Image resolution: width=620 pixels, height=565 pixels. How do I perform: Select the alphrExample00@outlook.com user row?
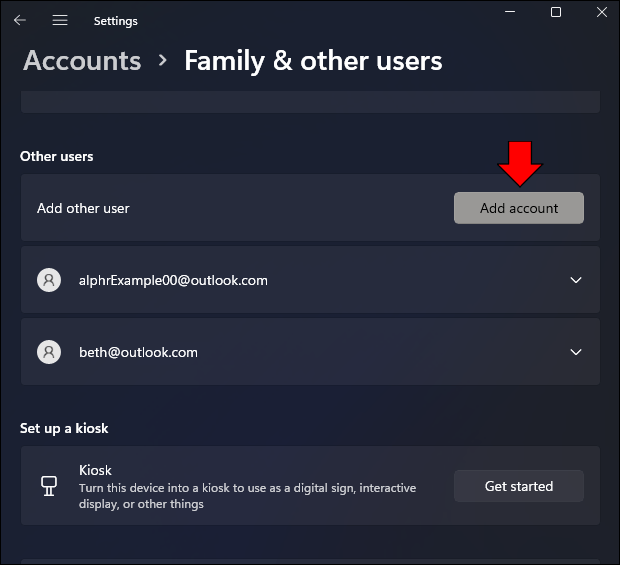(310, 280)
